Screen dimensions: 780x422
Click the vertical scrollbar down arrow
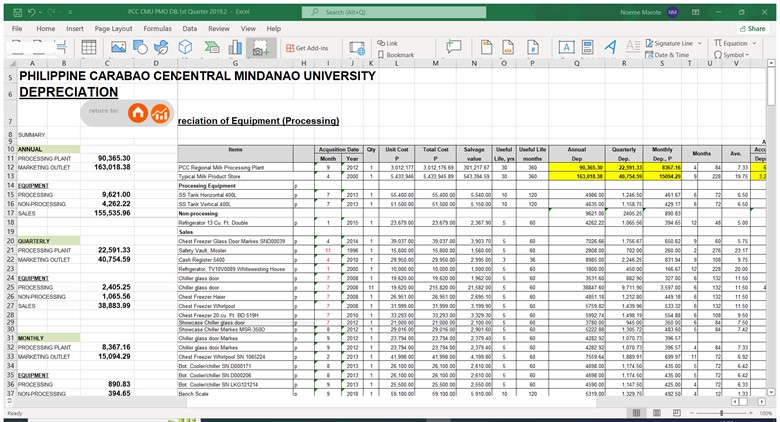[x=771, y=392]
